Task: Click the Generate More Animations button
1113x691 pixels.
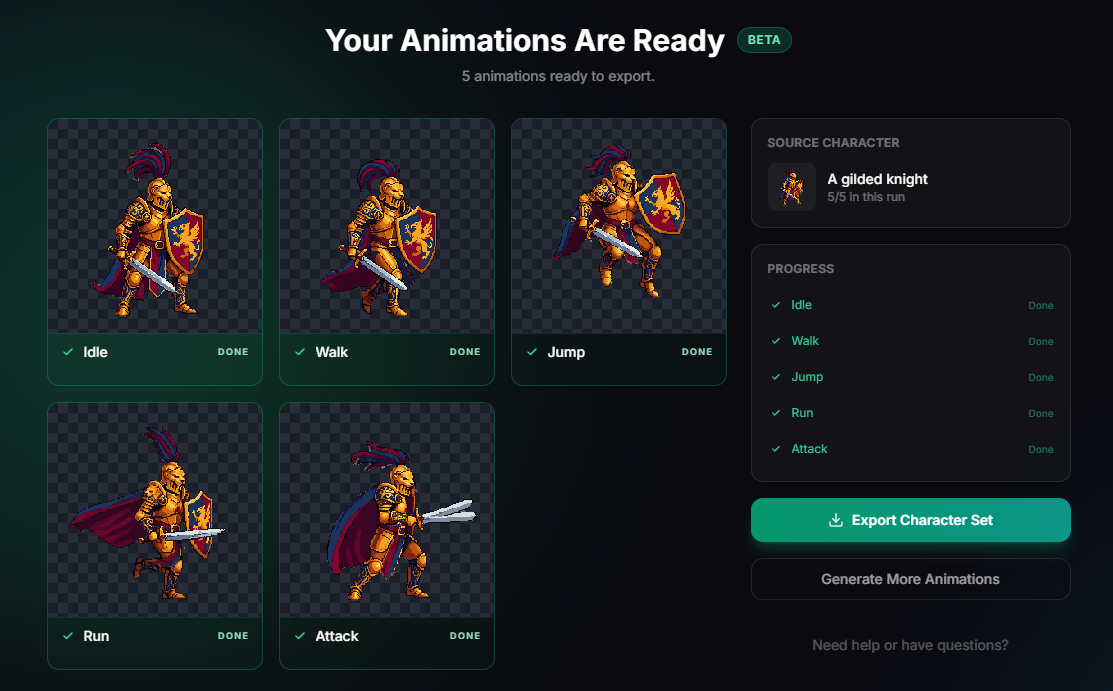Action: [910, 579]
